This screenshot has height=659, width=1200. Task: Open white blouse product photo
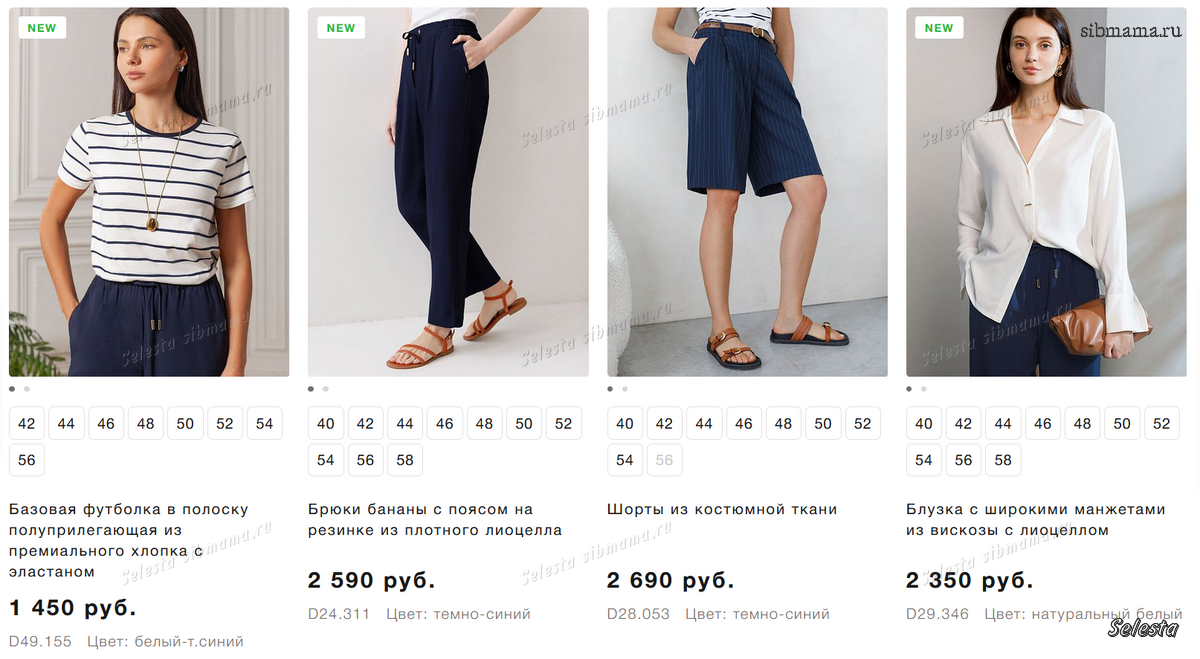(x=1046, y=192)
